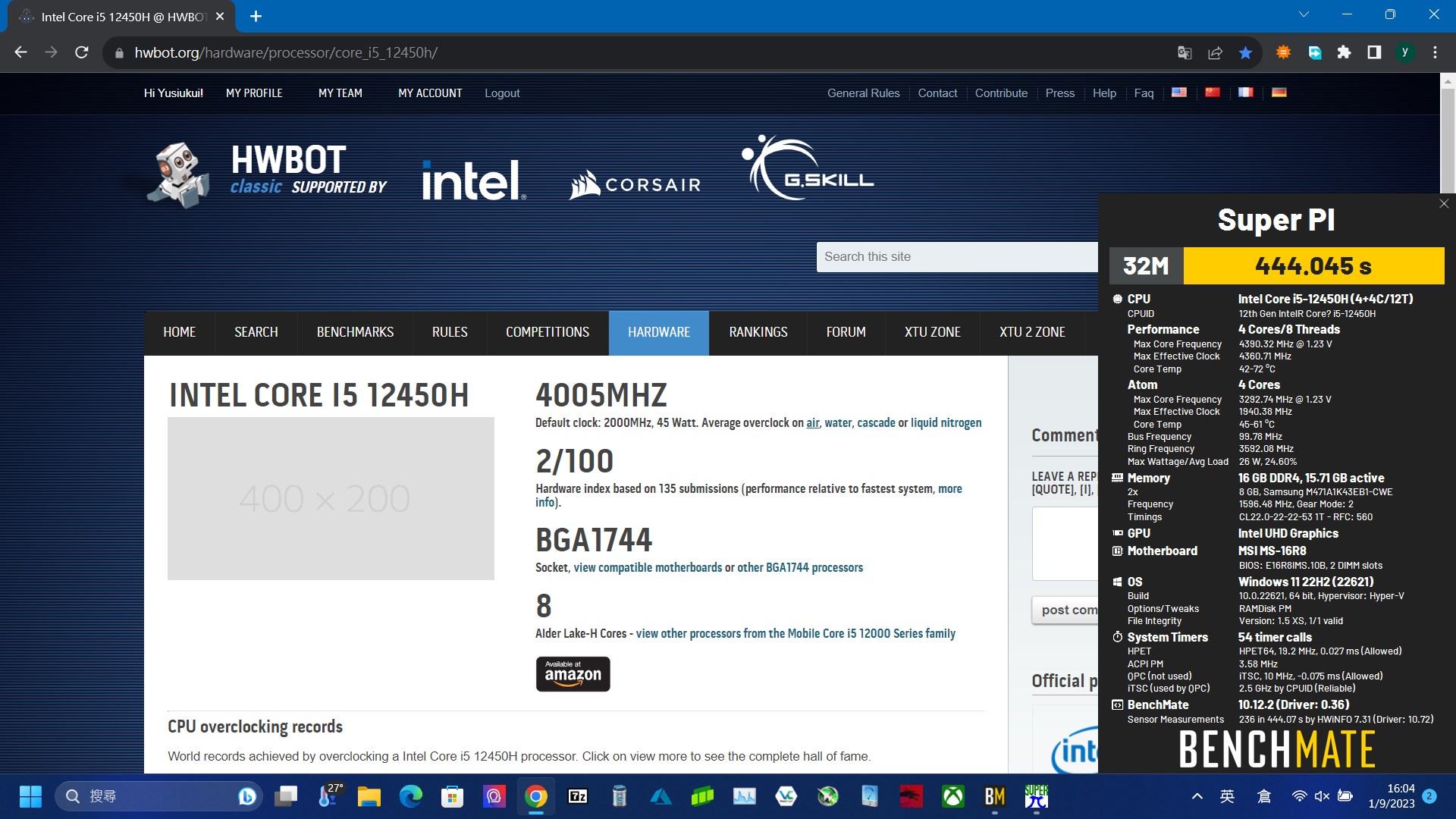Screen dimensions: 1456x819
Task: Toggle the browser side panel
Action: (1374, 52)
